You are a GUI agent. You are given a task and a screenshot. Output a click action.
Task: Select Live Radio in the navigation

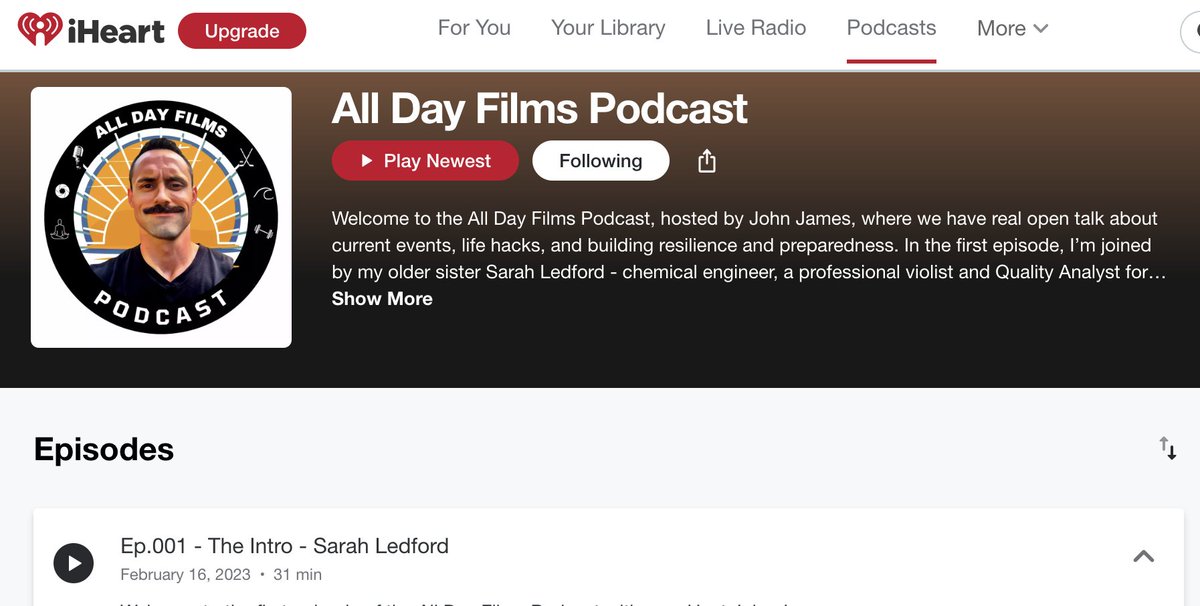pos(756,28)
